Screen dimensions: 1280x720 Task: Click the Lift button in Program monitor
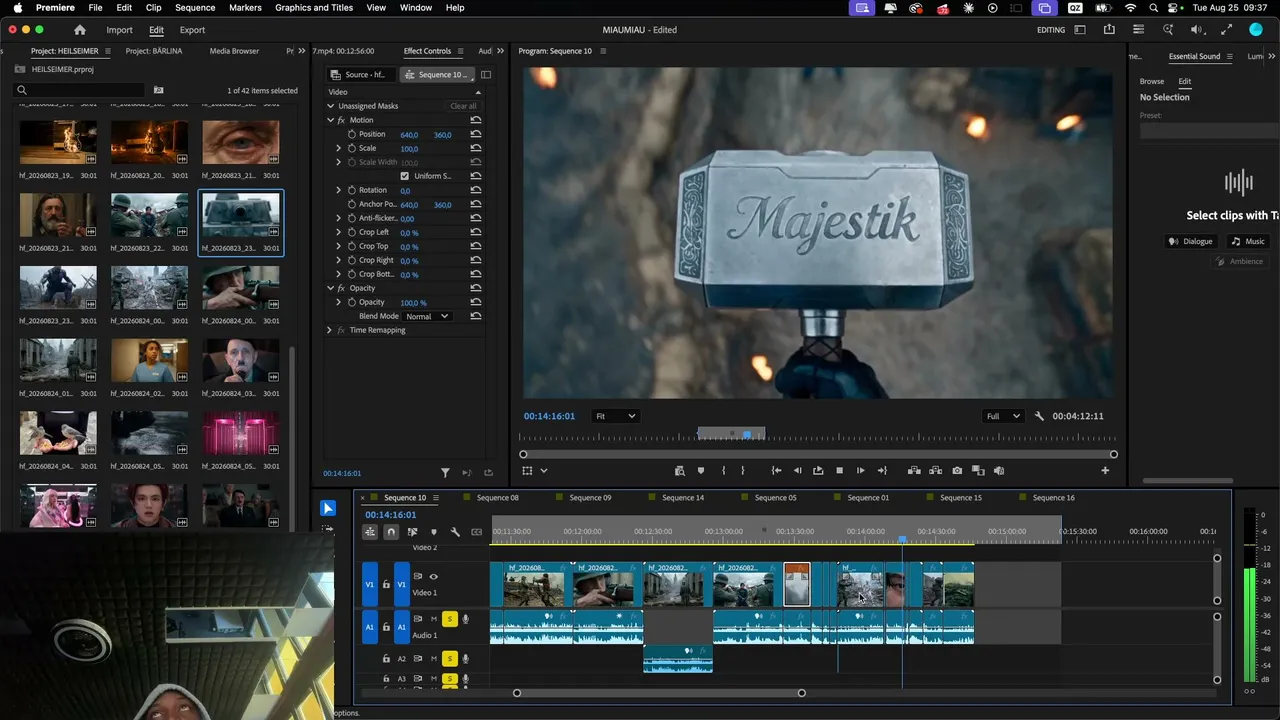(914, 470)
